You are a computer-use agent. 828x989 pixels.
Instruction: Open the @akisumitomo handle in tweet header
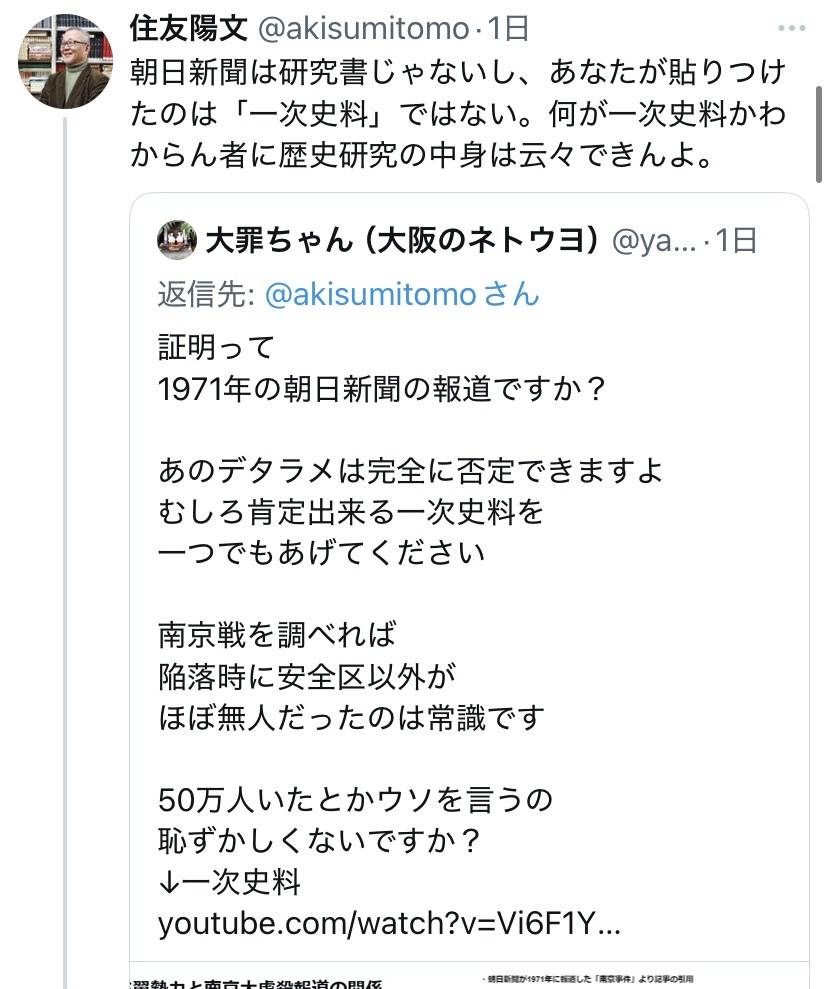click(364, 29)
